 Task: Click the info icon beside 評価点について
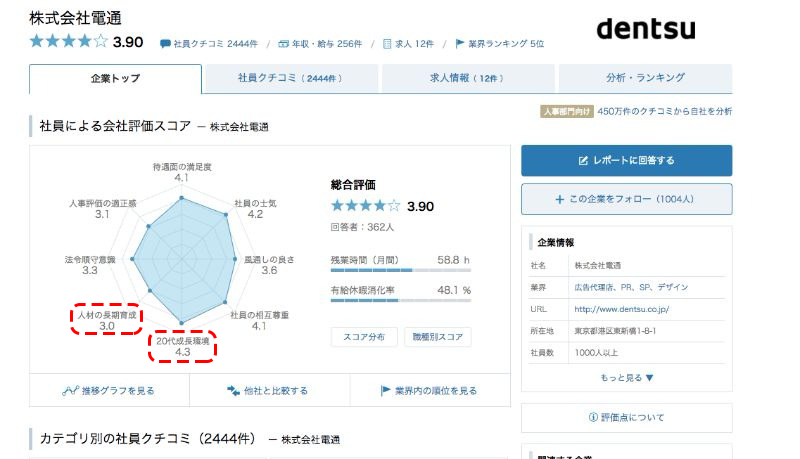coord(593,417)
